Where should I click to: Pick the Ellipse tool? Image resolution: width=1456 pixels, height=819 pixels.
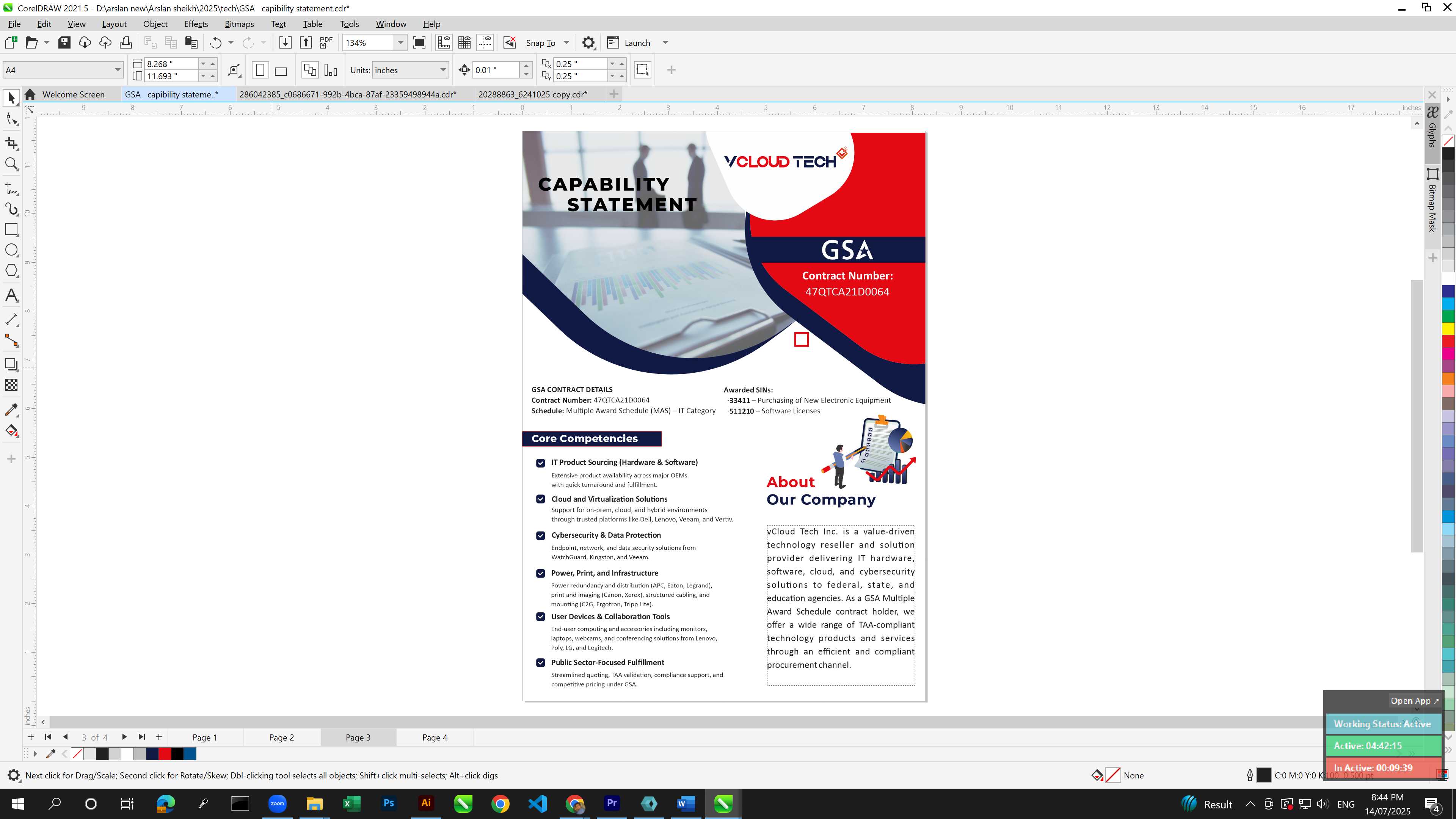[x=11, y=250]
